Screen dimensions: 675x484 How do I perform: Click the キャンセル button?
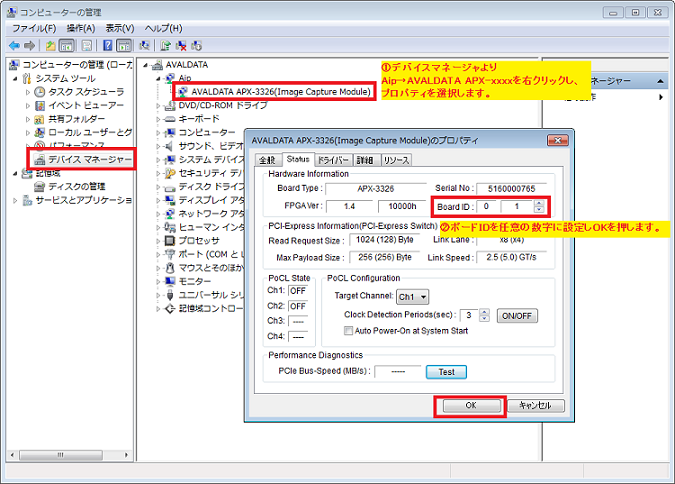point(536,406)
